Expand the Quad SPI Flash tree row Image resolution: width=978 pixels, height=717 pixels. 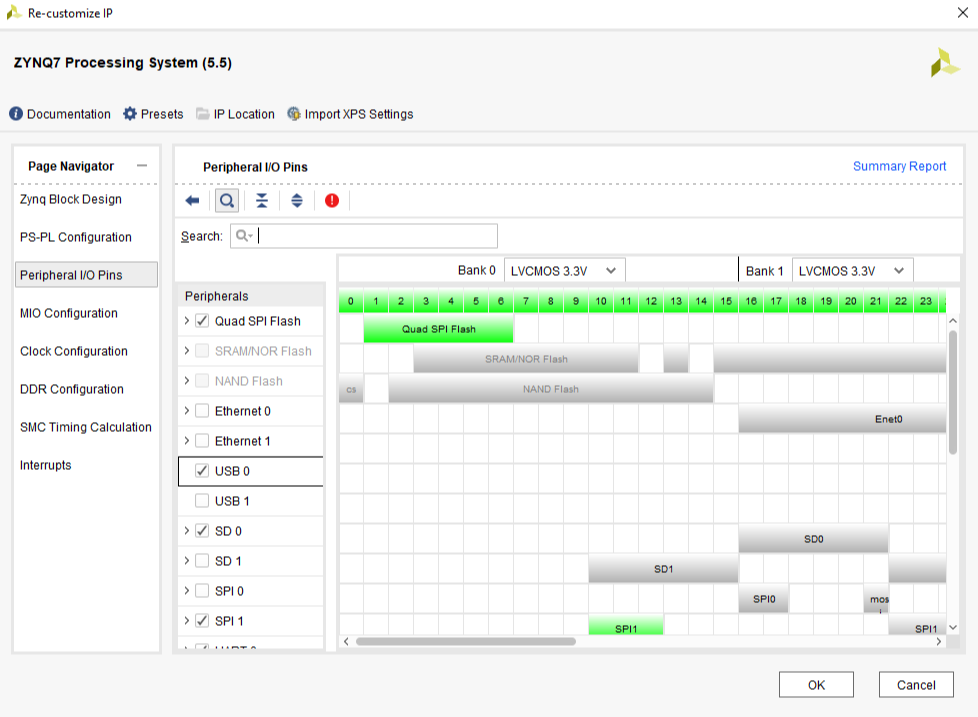pos(186,320)
